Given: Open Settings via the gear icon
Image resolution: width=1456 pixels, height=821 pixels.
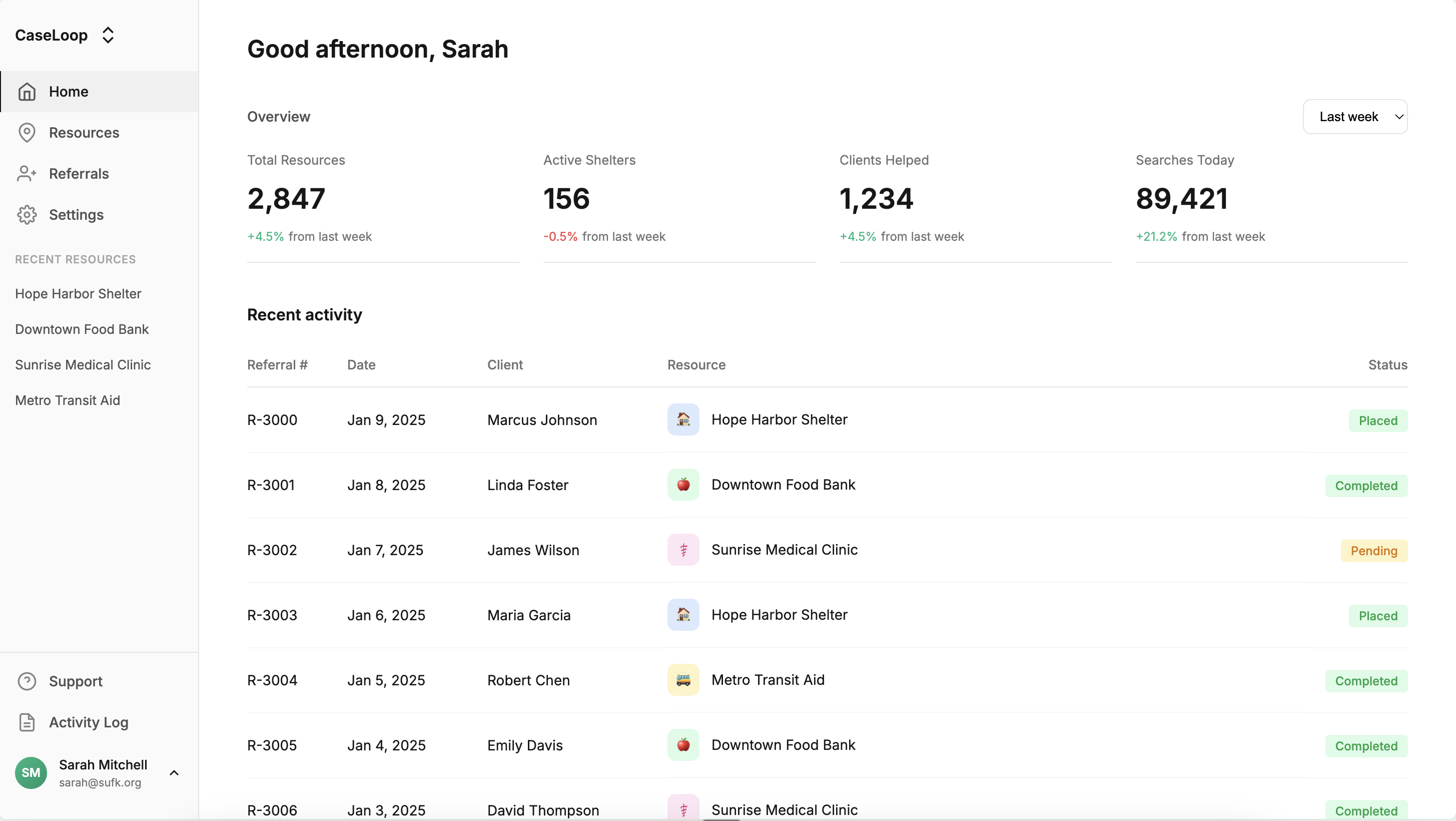Looking at the screenshot, I should [27, 215].
